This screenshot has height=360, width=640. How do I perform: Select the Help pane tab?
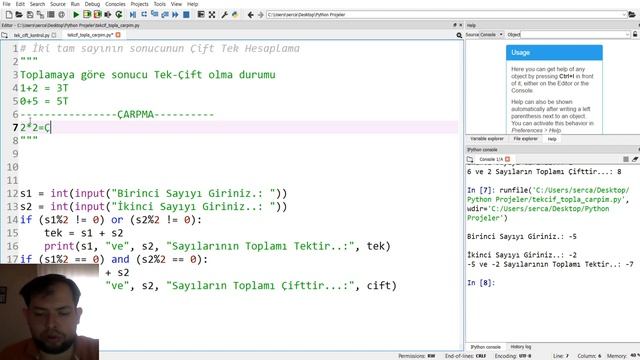point(552,139)
